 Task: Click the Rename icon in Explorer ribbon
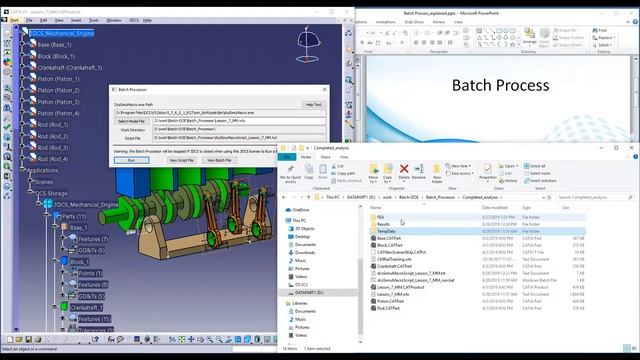click(x=419, y=172)
